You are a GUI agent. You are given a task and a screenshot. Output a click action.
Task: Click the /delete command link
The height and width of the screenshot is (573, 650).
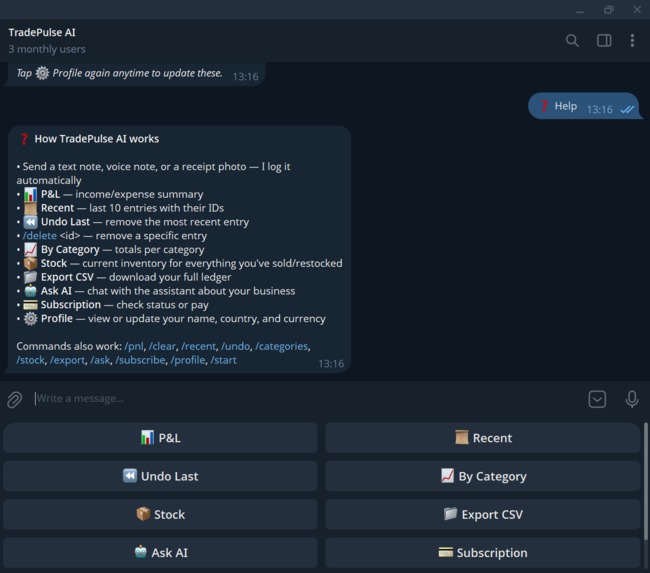coord(40,236)
